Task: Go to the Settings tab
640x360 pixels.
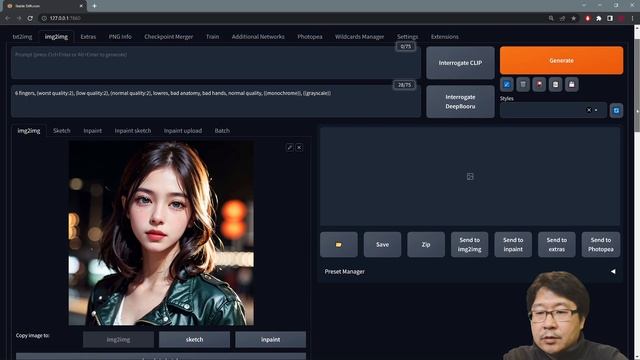Action: [407, 36]
